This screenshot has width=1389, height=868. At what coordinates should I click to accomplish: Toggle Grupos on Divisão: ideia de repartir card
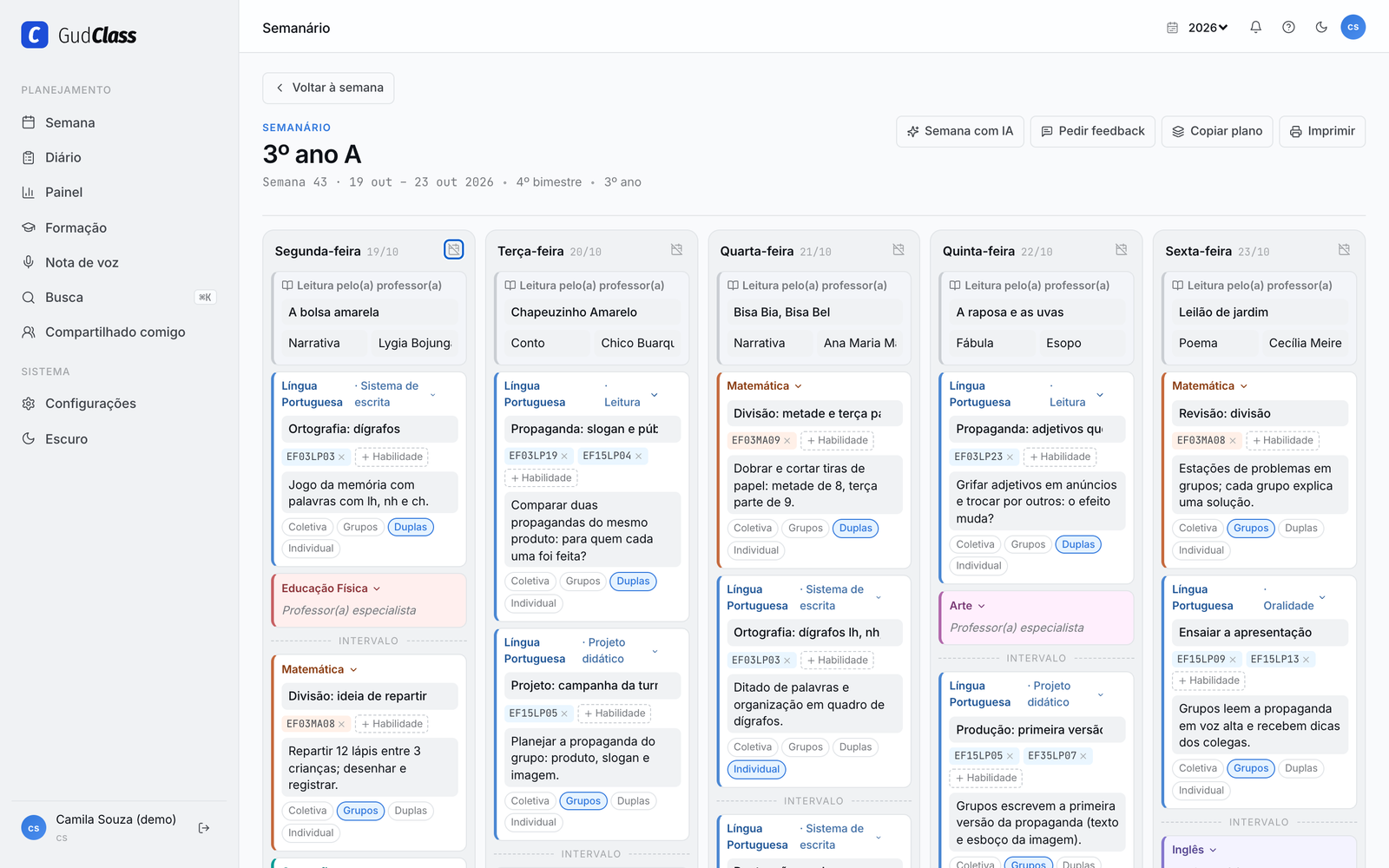[x=360, y=811]
